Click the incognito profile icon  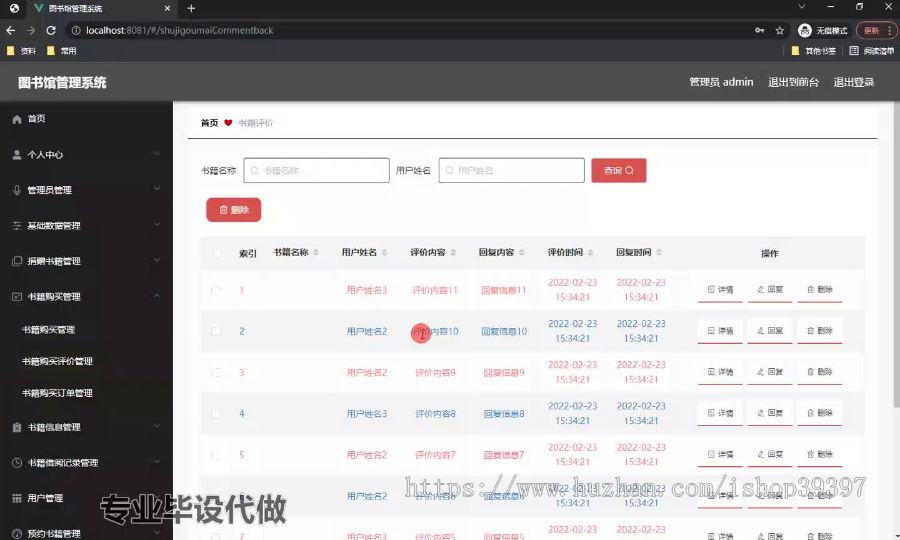pos(805,30)
